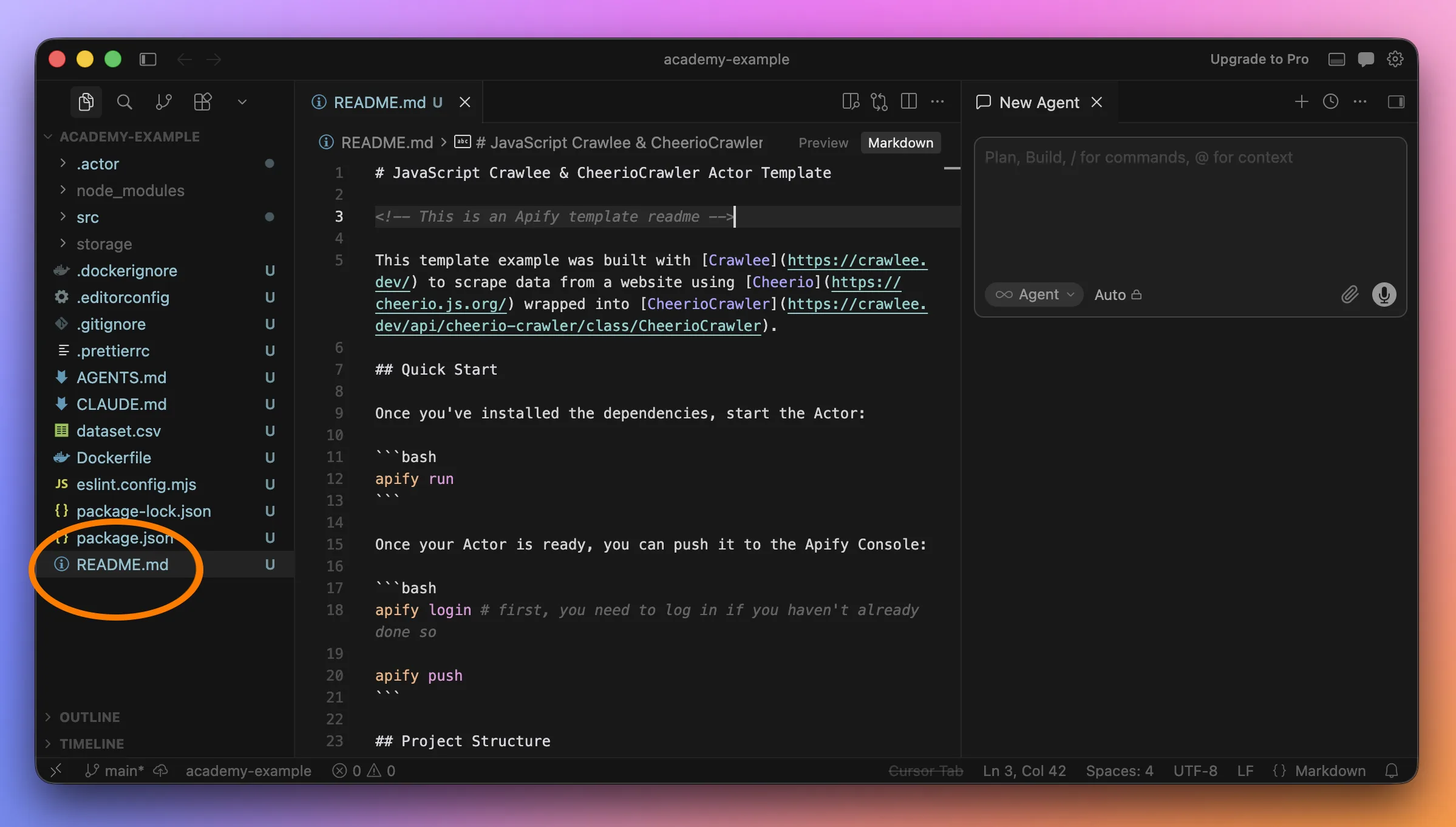Close the README.md editor tab
The height and width of the screenshot is (827, 1456).
(464, 102)
